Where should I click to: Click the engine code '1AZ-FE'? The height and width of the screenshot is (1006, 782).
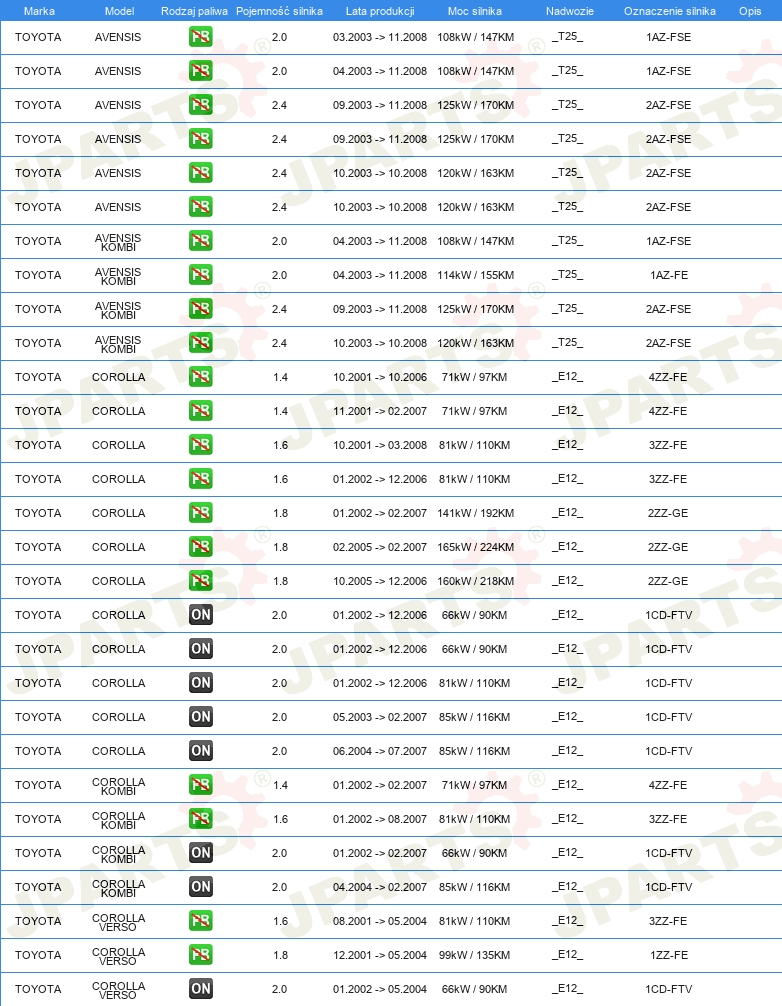coord(669,275)
